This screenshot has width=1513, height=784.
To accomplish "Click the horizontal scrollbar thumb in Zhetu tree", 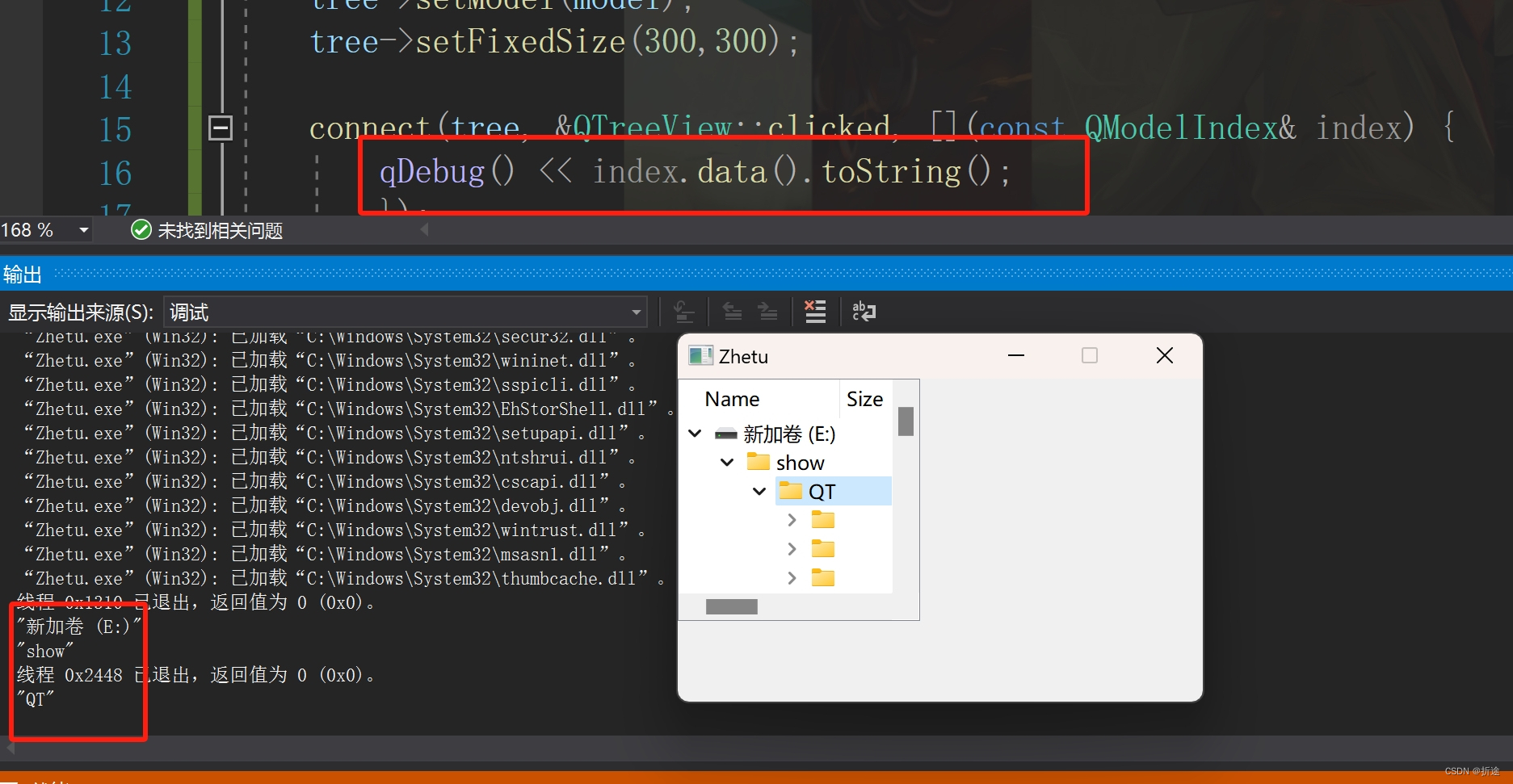I will [x=732, y=607].
